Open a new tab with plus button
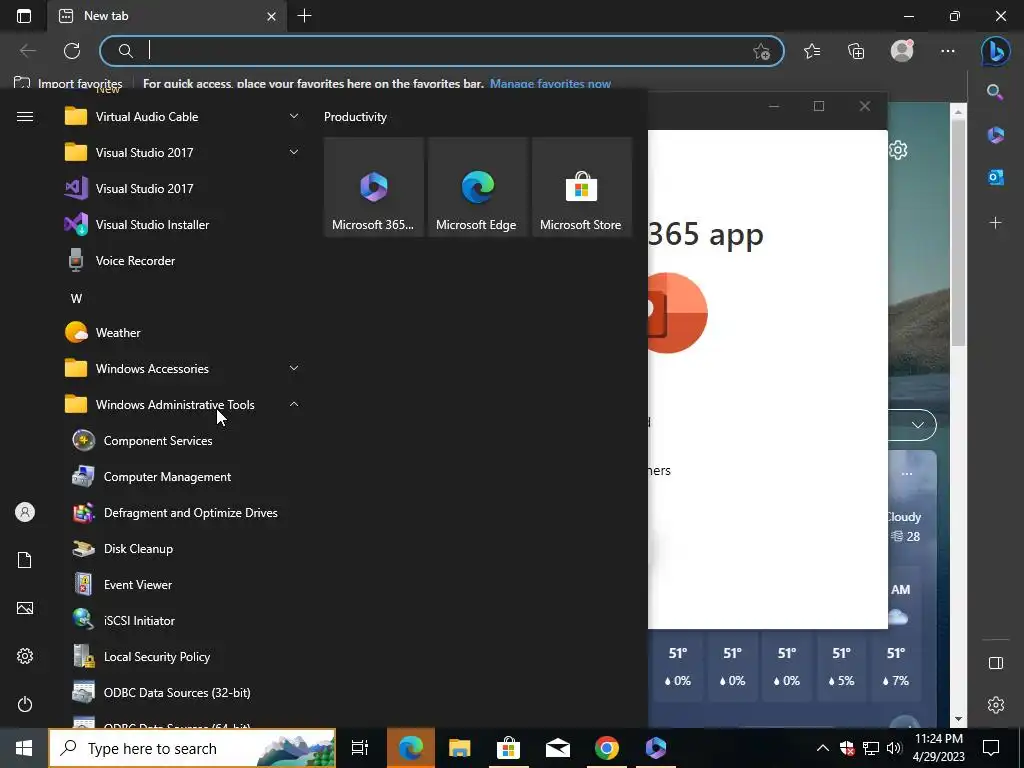The image size is (1024, 768). coord(304,16)
